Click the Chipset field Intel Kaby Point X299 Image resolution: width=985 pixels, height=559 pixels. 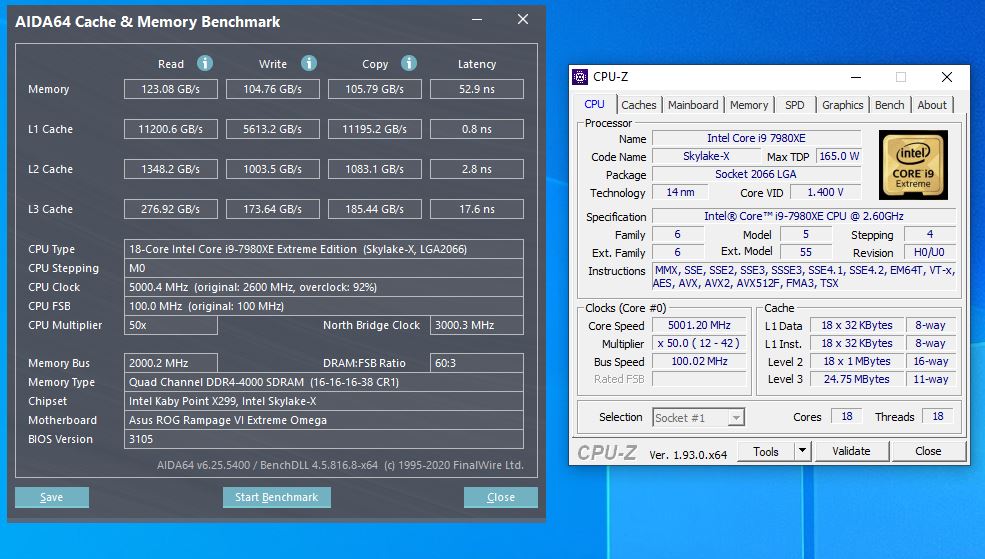[324, 401]
